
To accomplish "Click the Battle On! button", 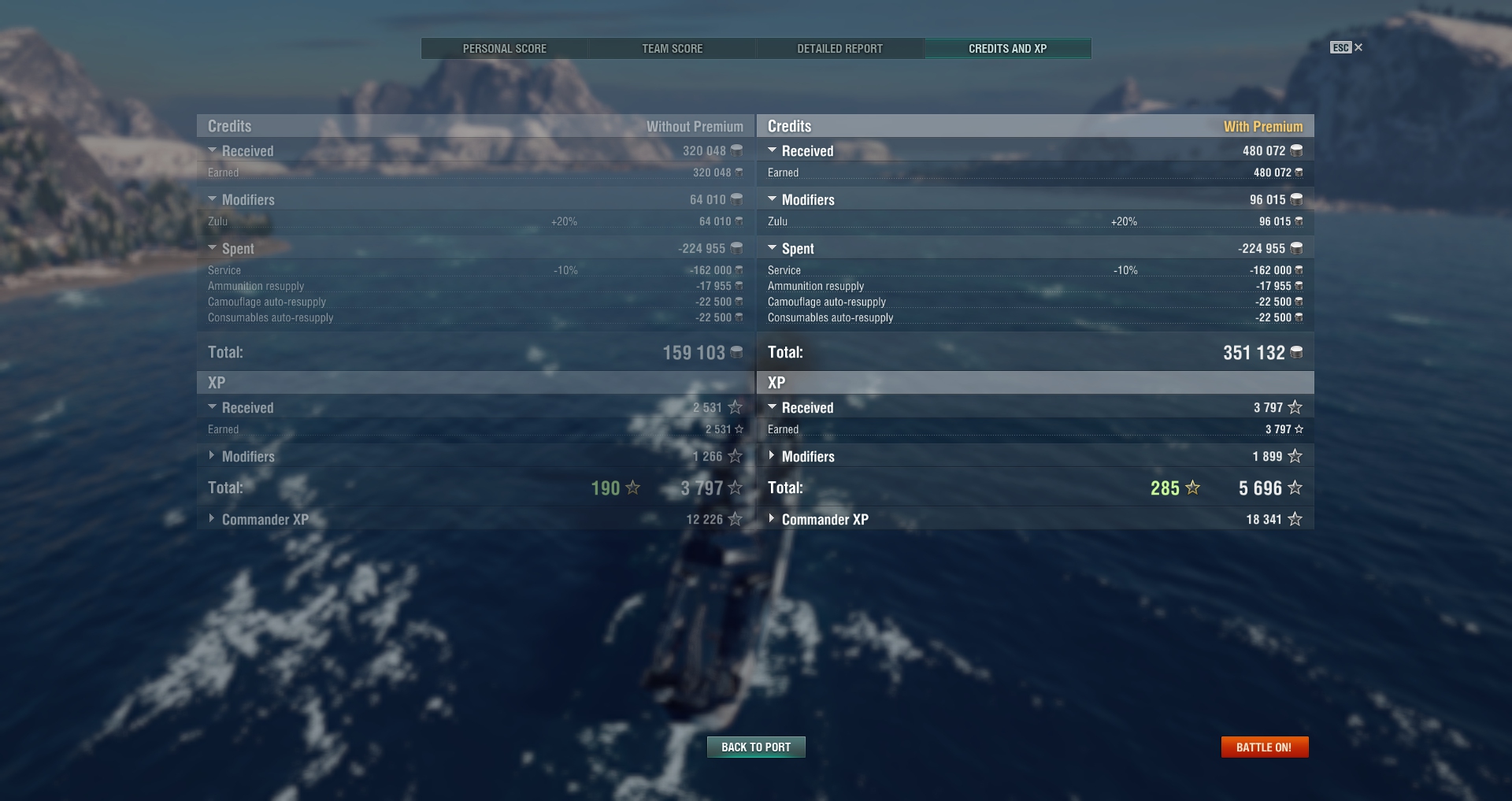I will pos(1264,747).
